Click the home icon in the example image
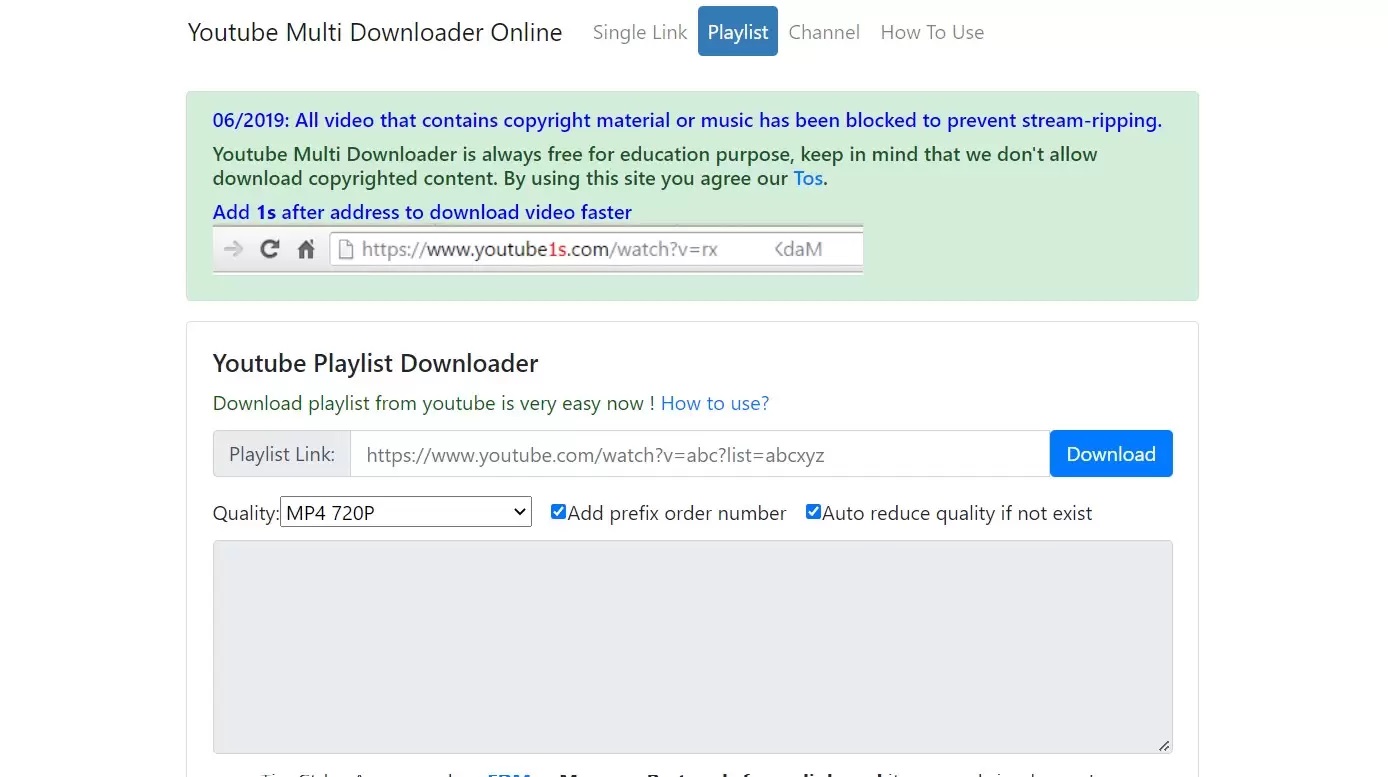This screenshot has height=777, width=1388. coord(306,249)
